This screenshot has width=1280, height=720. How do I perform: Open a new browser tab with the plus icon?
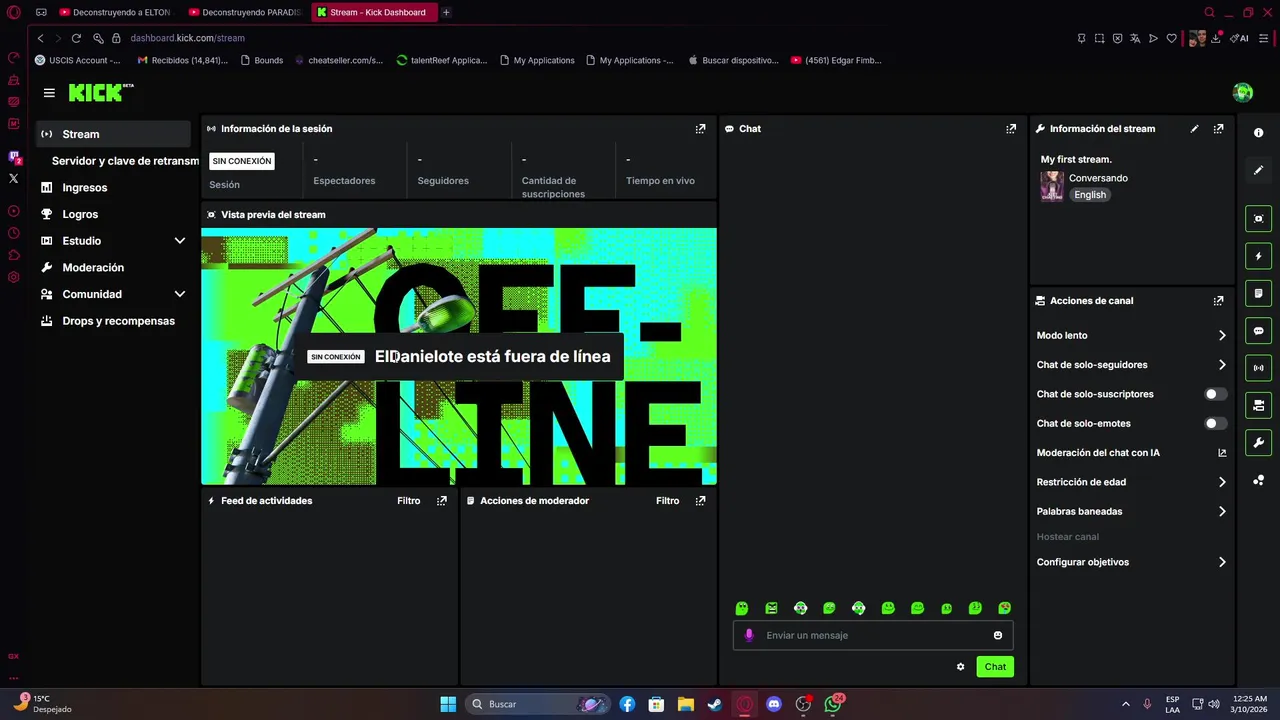click(446, 12)
